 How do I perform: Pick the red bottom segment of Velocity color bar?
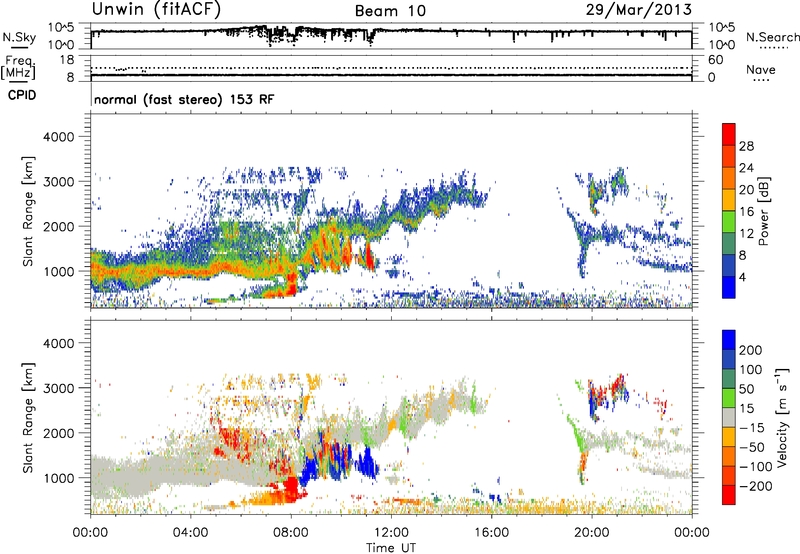729,495
